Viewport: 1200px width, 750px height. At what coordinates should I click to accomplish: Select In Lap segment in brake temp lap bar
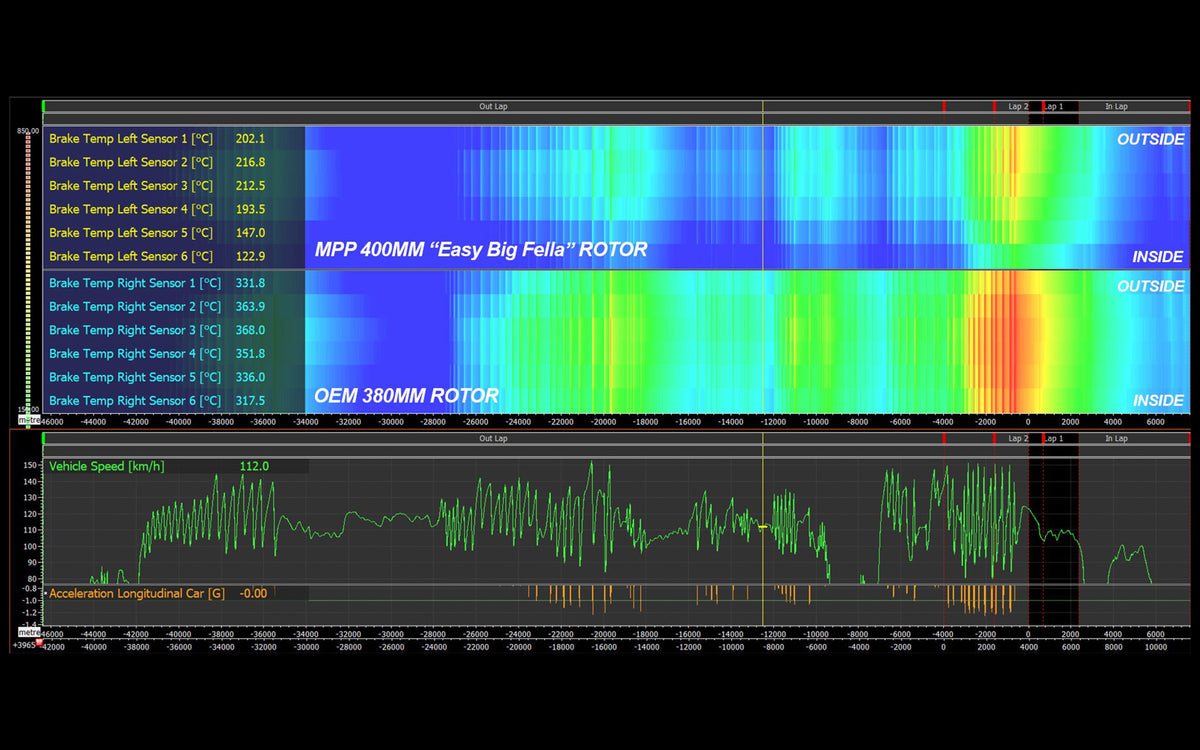tap(1116, 106)
